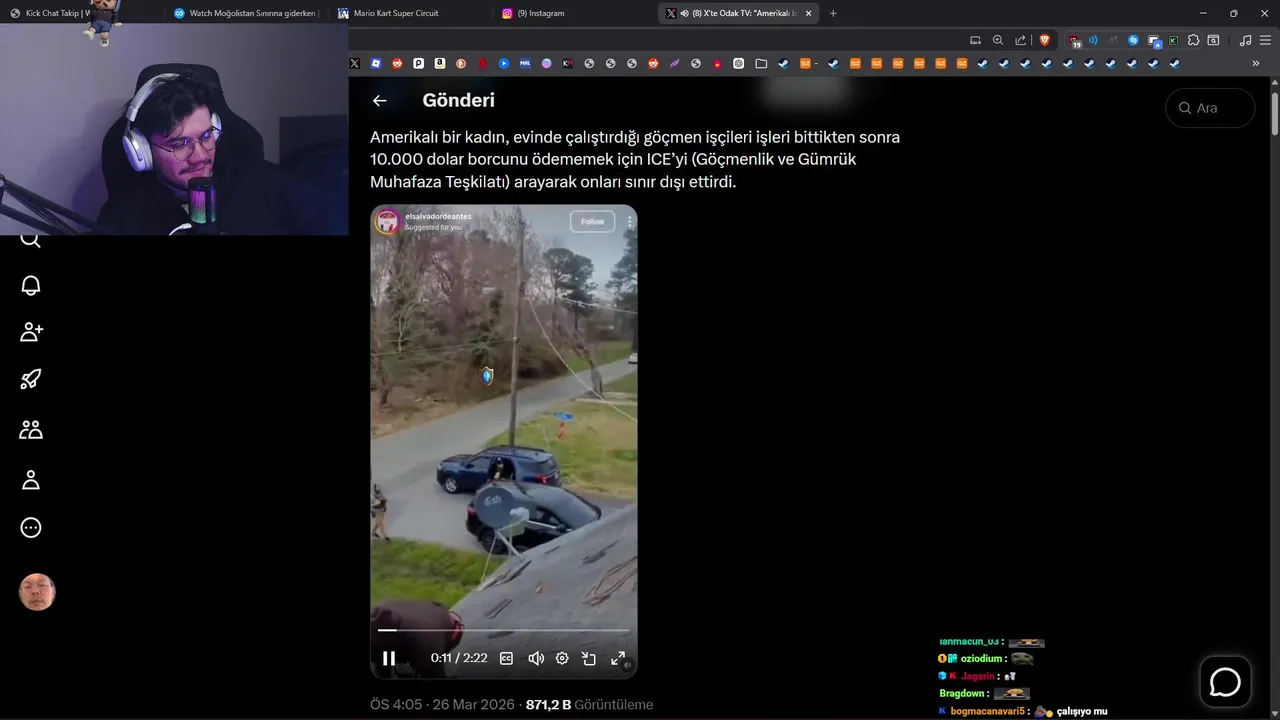Enter fullscreen video mode
Viewport: 1280px width, 720px height.
618,658
